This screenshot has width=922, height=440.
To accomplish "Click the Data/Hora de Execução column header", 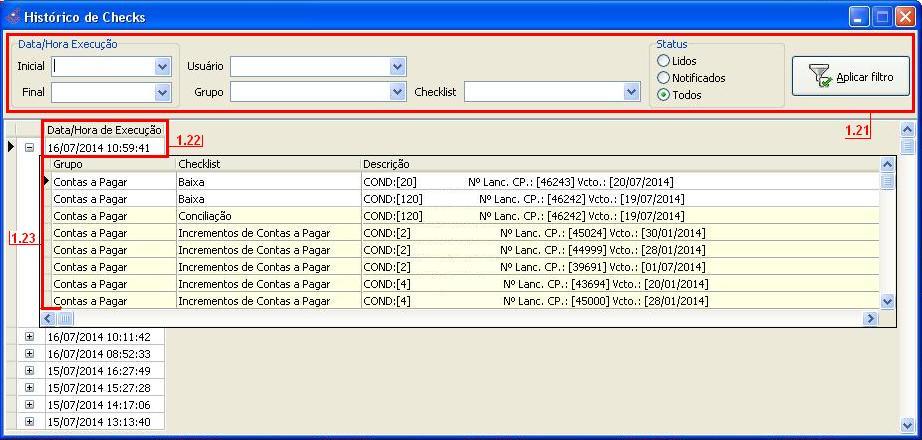I will point(104,130).
